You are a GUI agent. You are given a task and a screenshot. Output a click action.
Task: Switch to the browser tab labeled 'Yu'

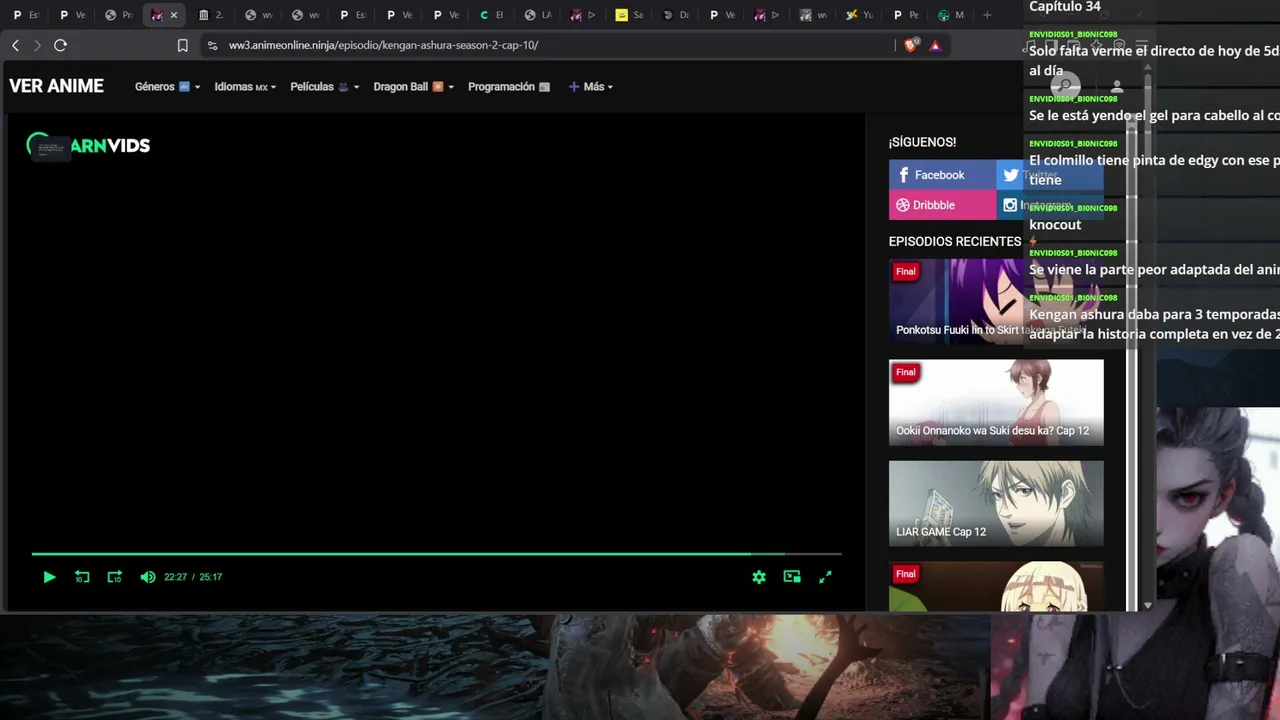point(860,15)
